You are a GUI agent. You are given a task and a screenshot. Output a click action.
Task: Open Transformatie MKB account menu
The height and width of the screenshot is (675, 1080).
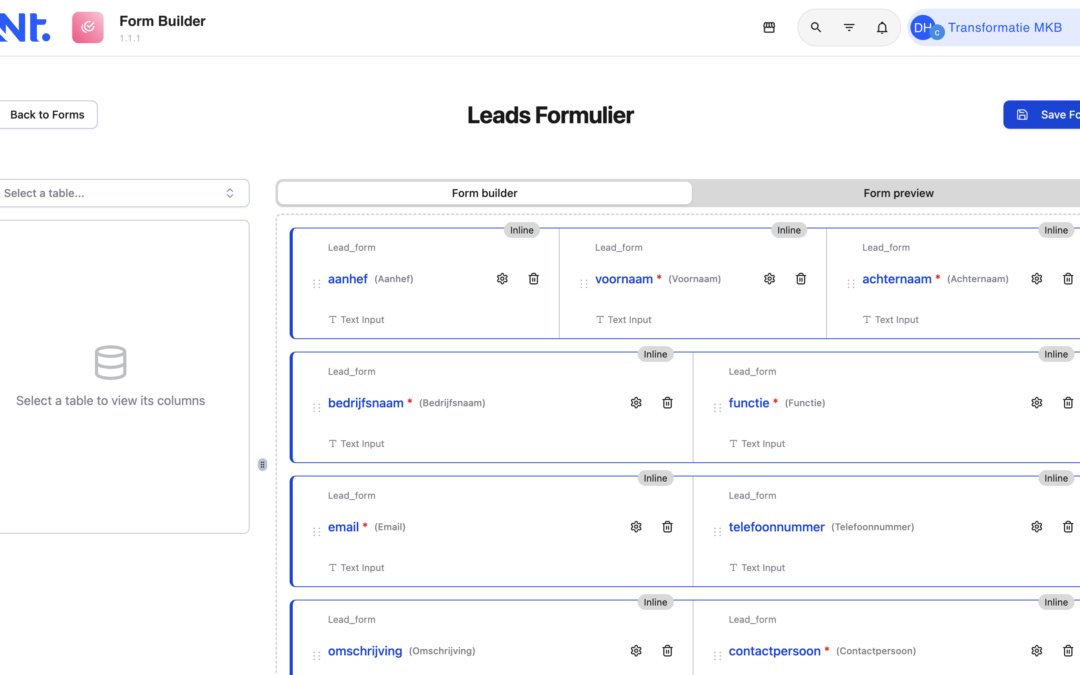[x=995, y=28]
